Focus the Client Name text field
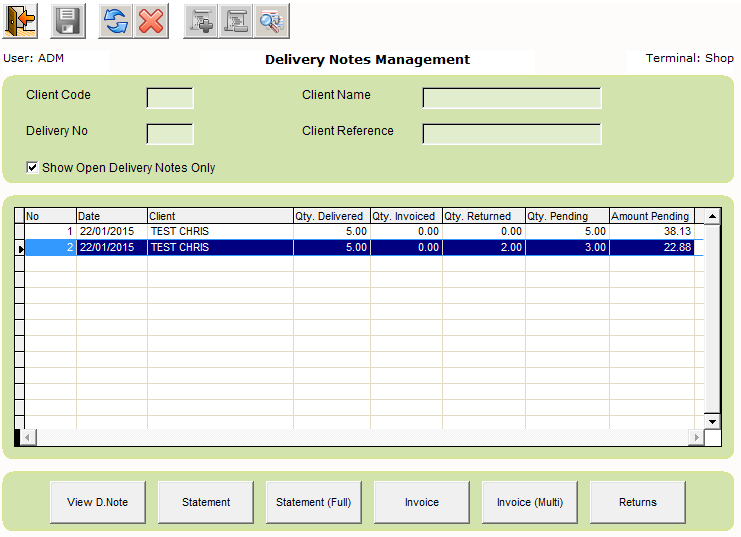This screenshot has width=741, height=537. tap(512, 97)
